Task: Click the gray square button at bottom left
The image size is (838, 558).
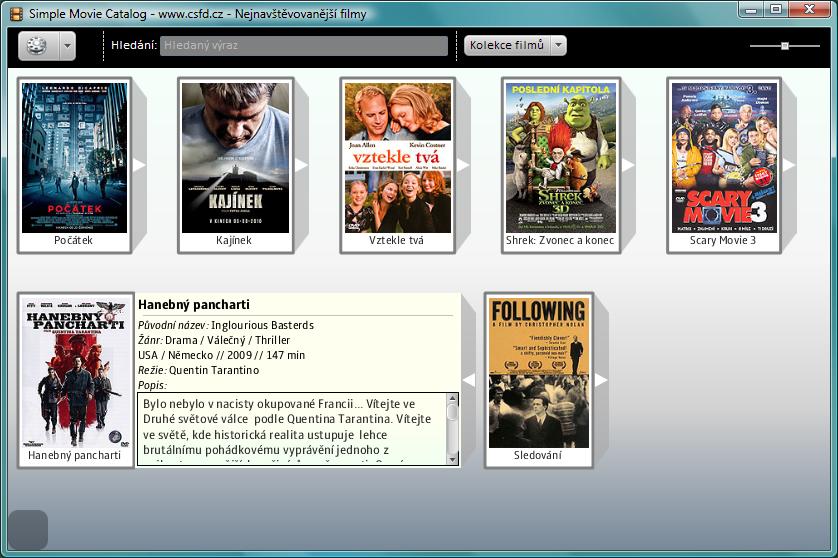Action: (28, 530)
